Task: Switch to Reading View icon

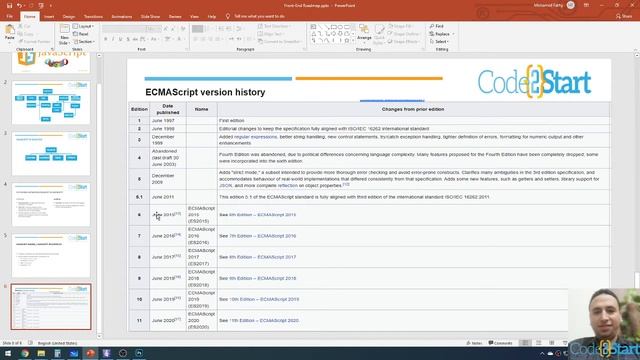Action: click(x=551, y=343)
